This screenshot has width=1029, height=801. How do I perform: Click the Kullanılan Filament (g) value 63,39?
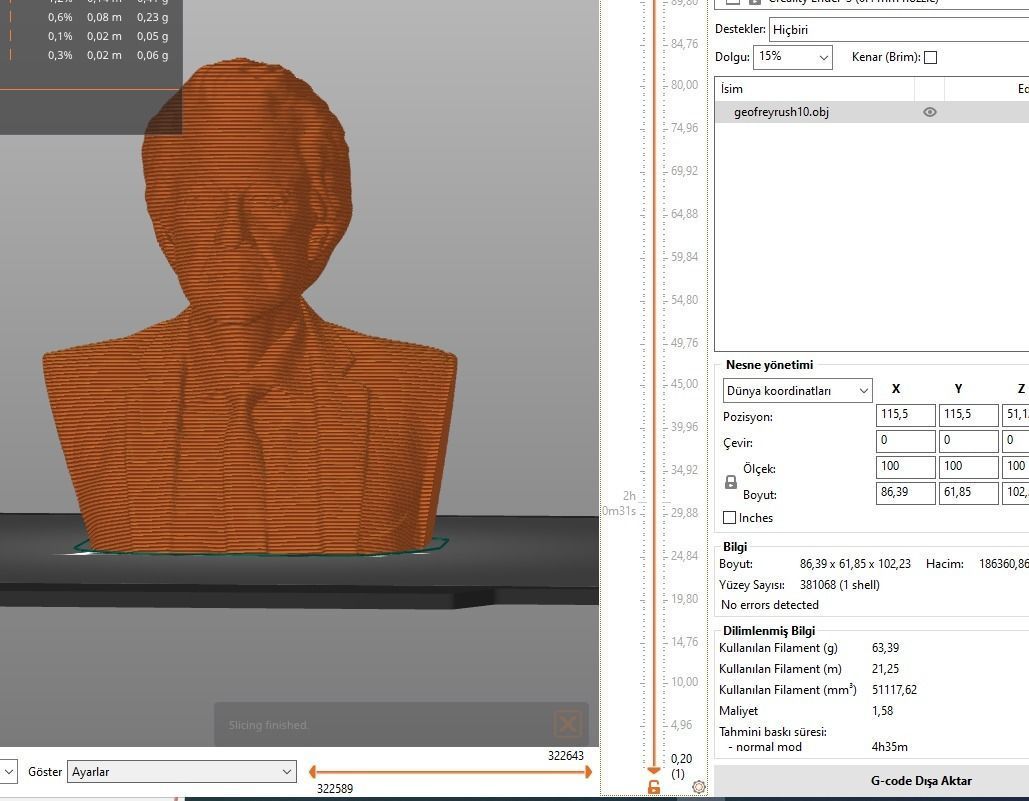click(885, 647)
